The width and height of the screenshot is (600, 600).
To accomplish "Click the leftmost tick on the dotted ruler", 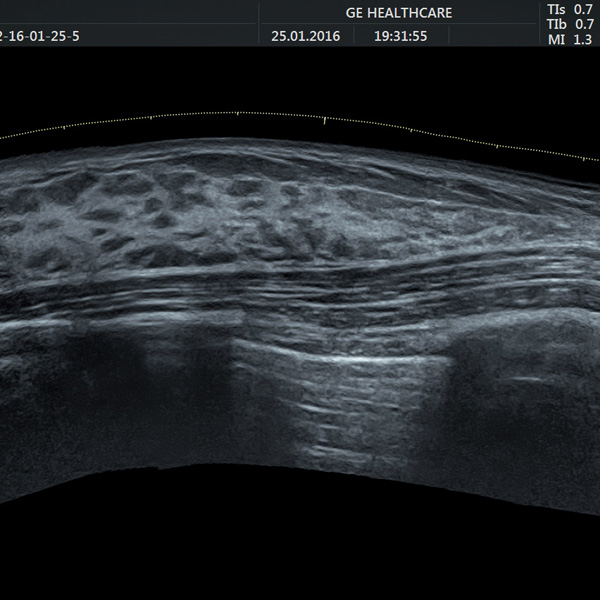I will (x=64, y=127).
